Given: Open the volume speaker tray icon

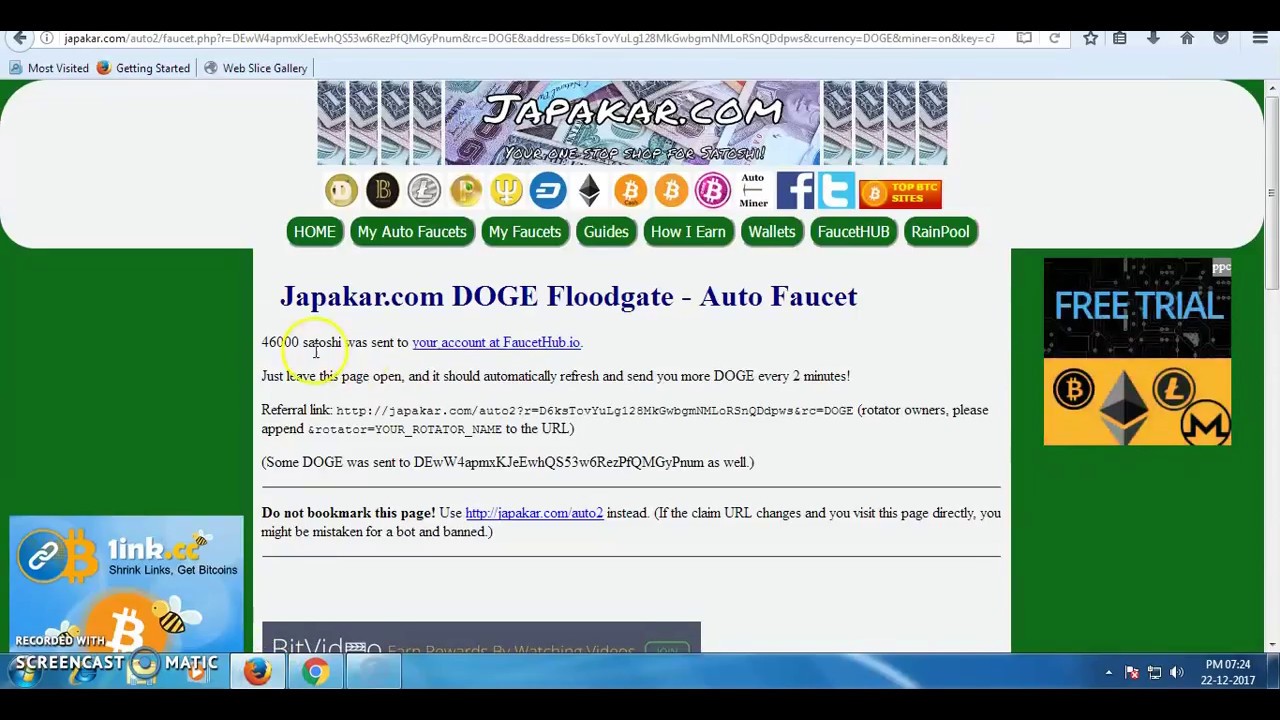Looking at the screenshot, I should point(1177,673).
